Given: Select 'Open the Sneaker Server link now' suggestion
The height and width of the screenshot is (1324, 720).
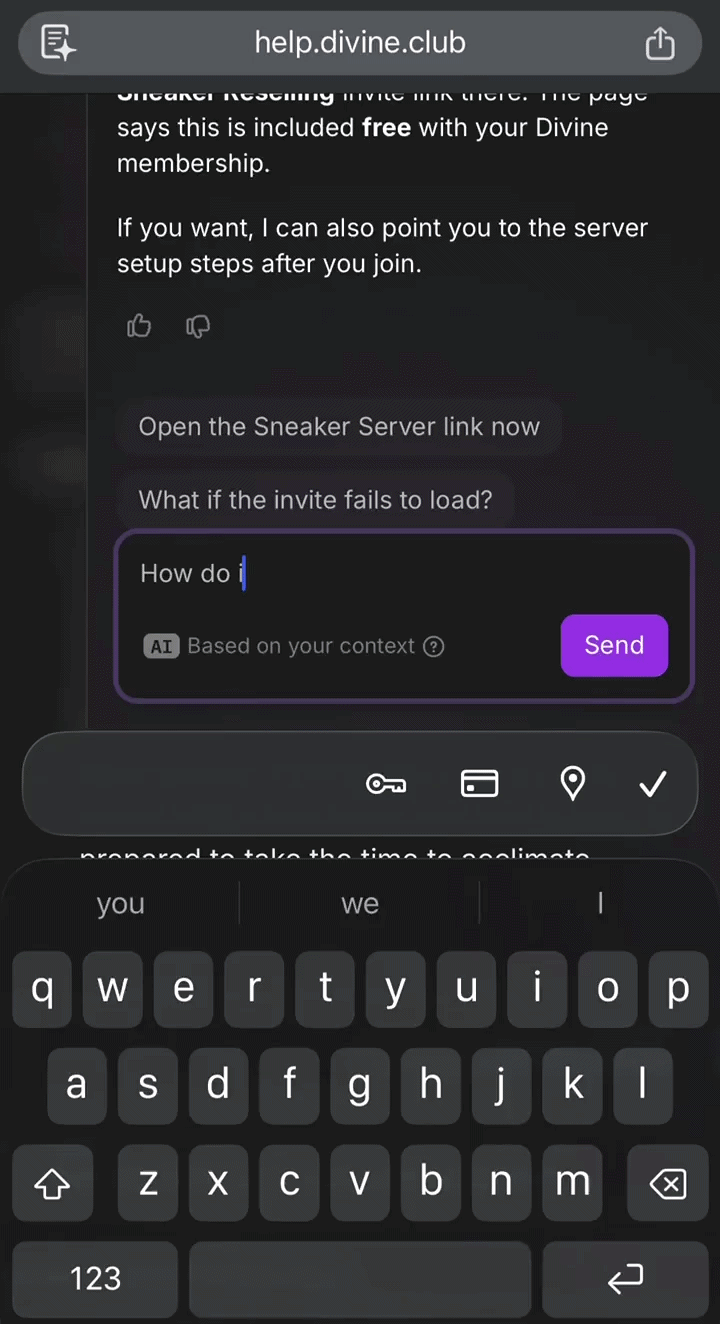Looking at the screenshot, I should [x=339, y=427].
